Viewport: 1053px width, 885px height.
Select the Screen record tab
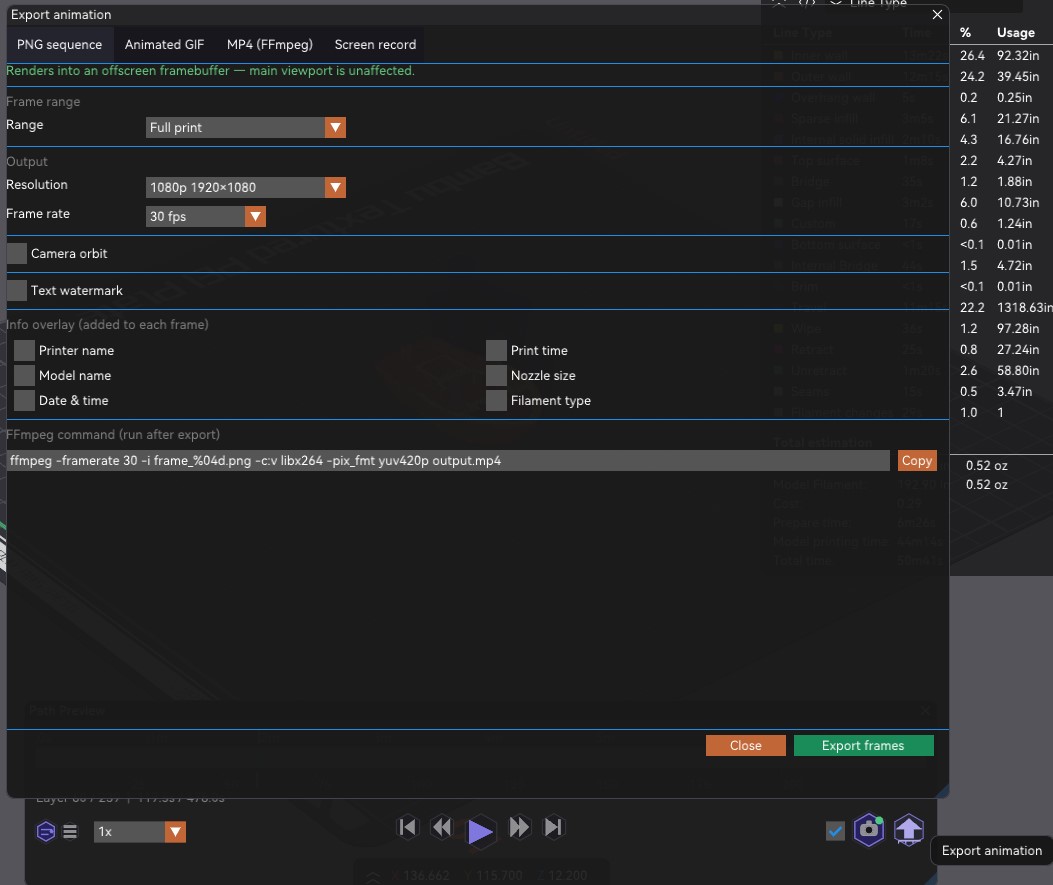click(x=375, y=44)
